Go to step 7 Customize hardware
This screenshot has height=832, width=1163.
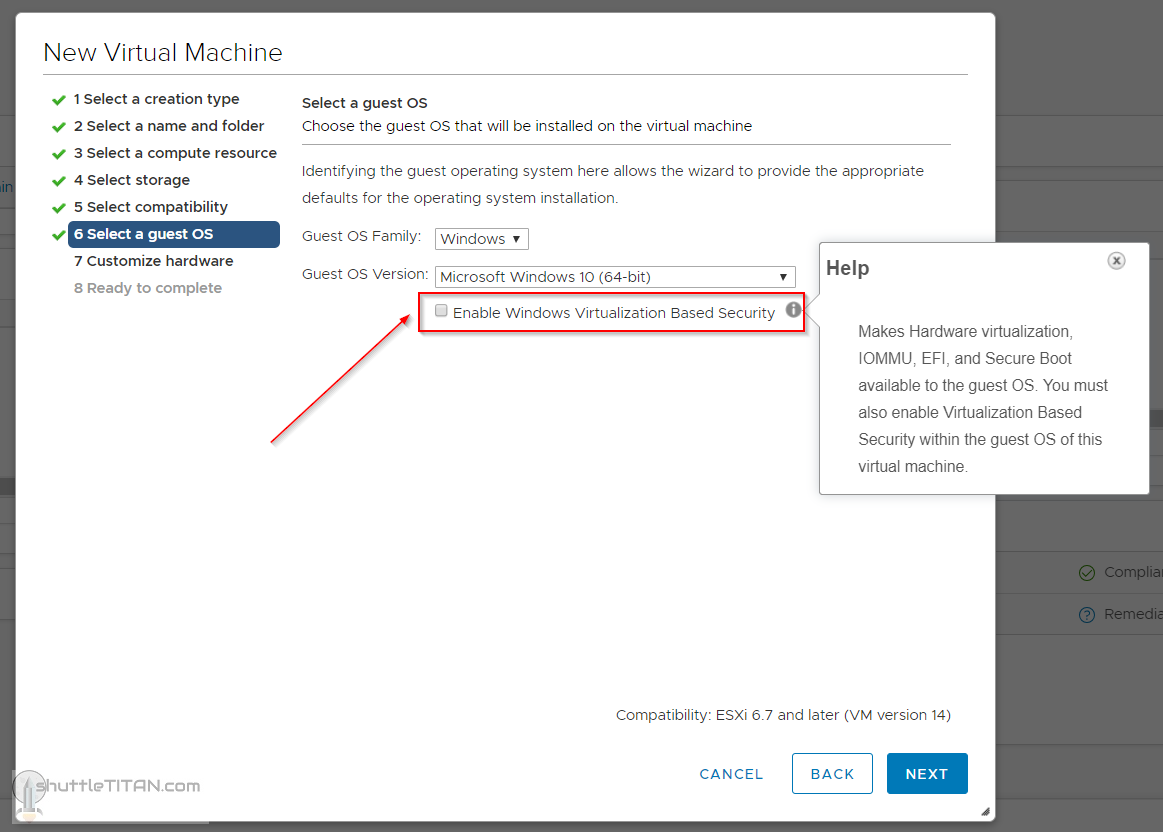(x=153, y=261)
